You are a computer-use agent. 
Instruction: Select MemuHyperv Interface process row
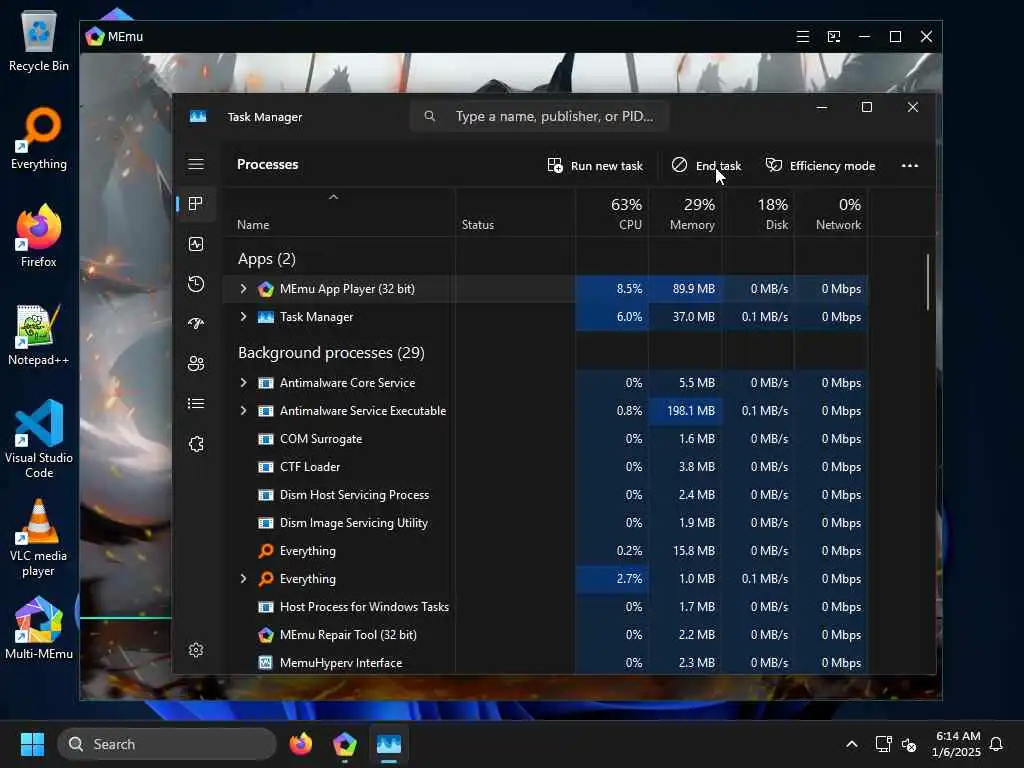click(x=545, y=663)
